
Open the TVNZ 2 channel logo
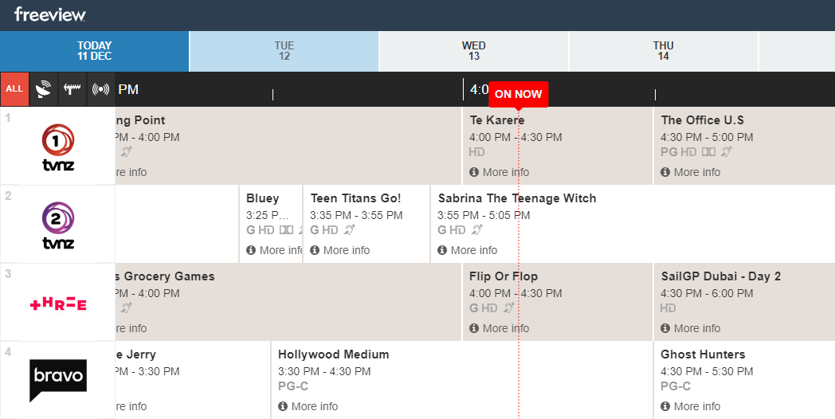click(x=58, y=224)
